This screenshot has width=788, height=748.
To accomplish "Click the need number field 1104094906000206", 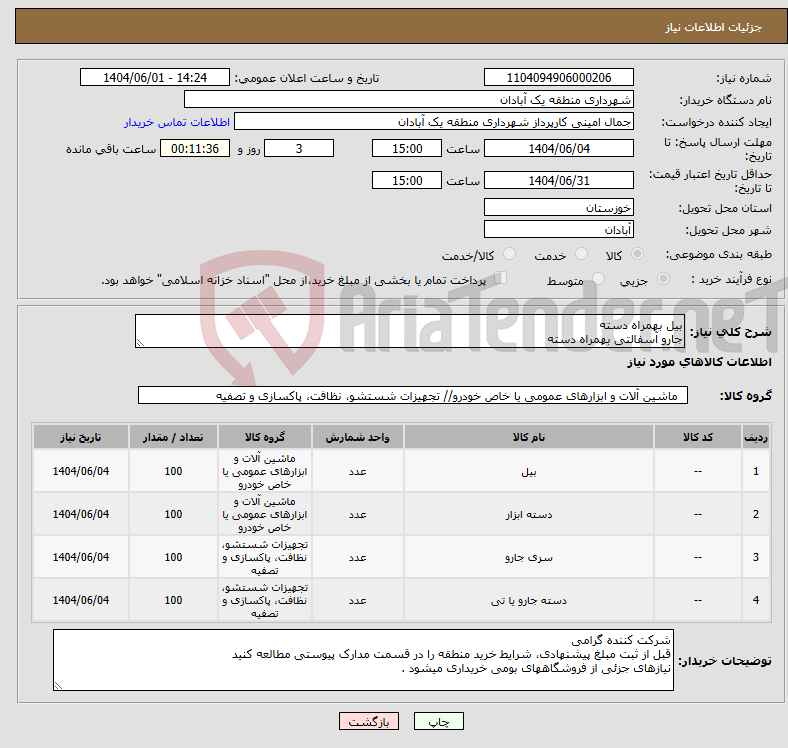I will (558, 77).
